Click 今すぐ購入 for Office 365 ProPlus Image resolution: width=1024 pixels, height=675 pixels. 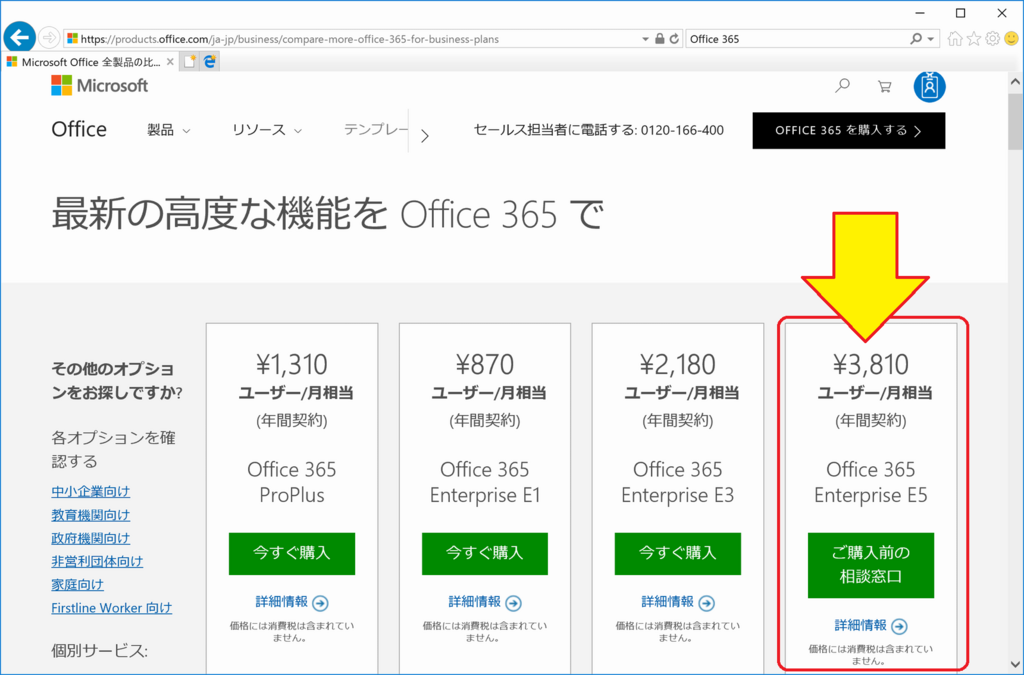pos(292,554)
